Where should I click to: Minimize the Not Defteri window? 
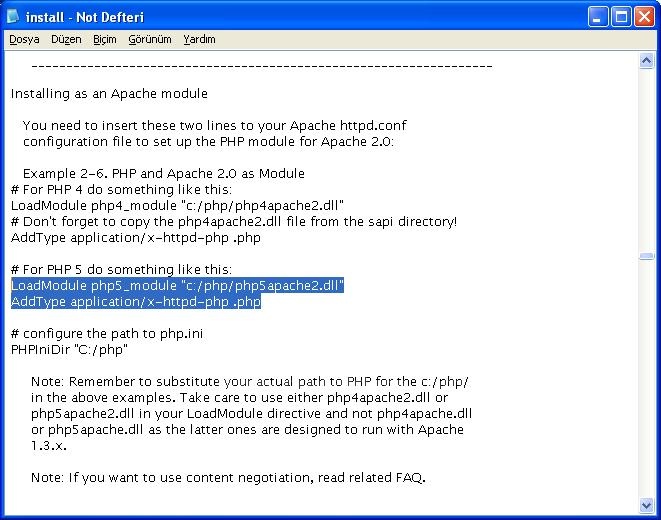[598, 15]
